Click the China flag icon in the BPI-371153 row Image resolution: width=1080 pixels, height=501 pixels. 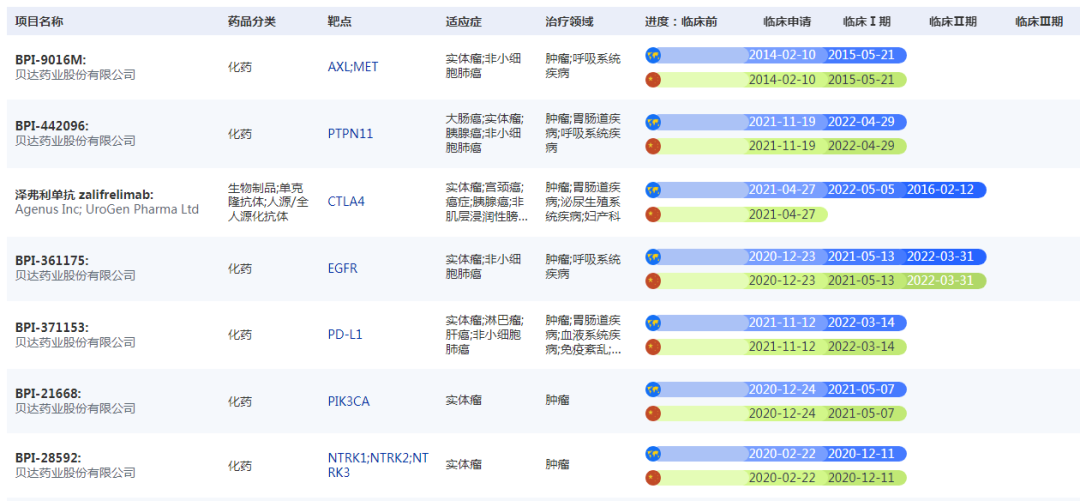tap(653, 347)
